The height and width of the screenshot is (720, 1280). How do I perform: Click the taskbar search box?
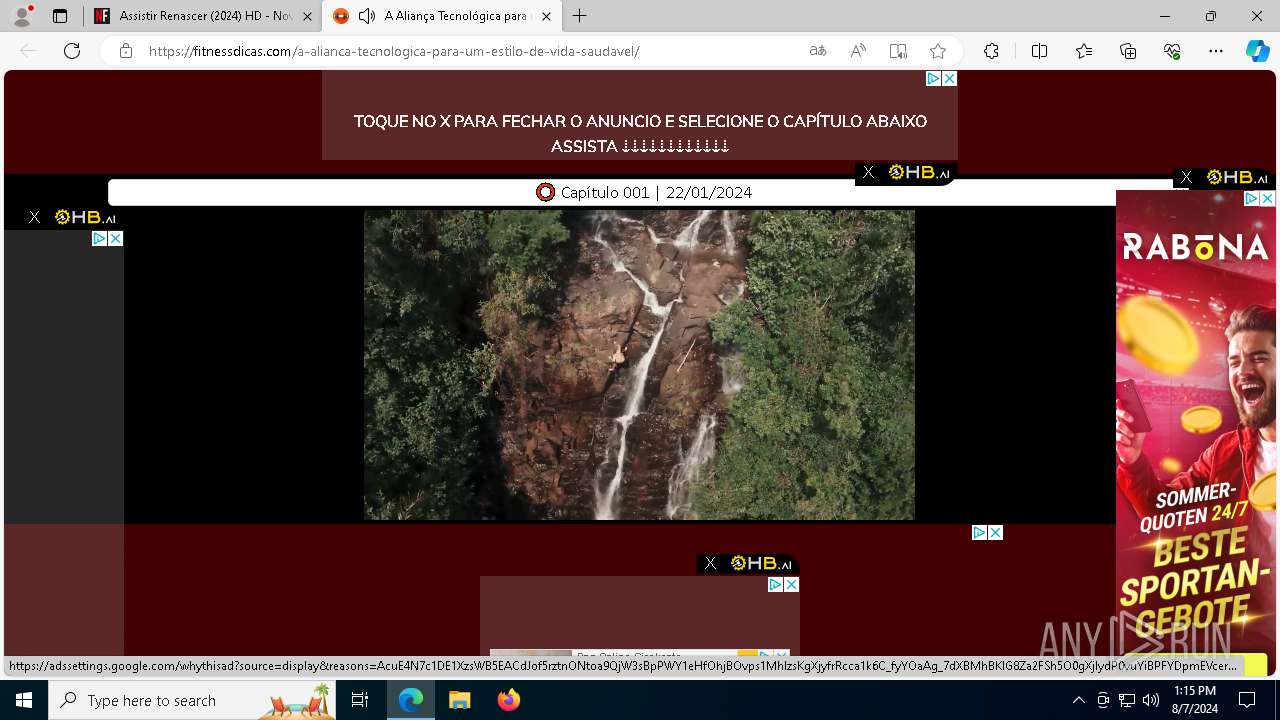(x=192, y=700)
